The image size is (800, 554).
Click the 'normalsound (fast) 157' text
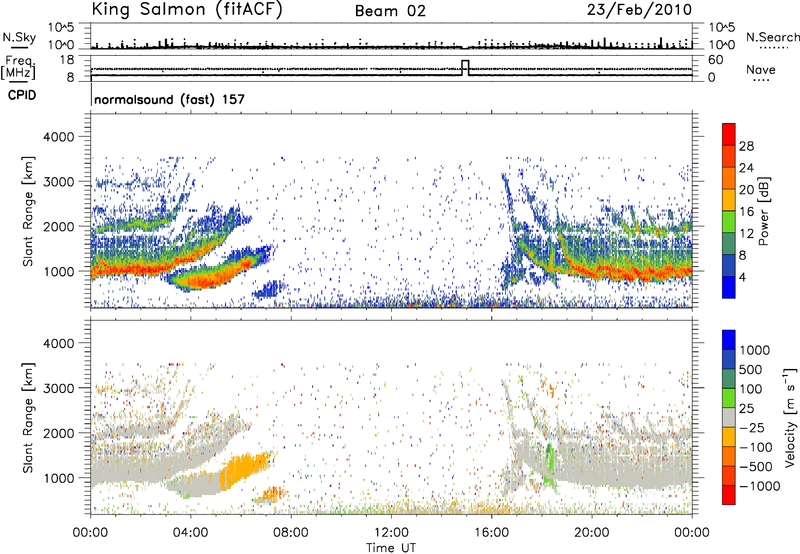169,99
